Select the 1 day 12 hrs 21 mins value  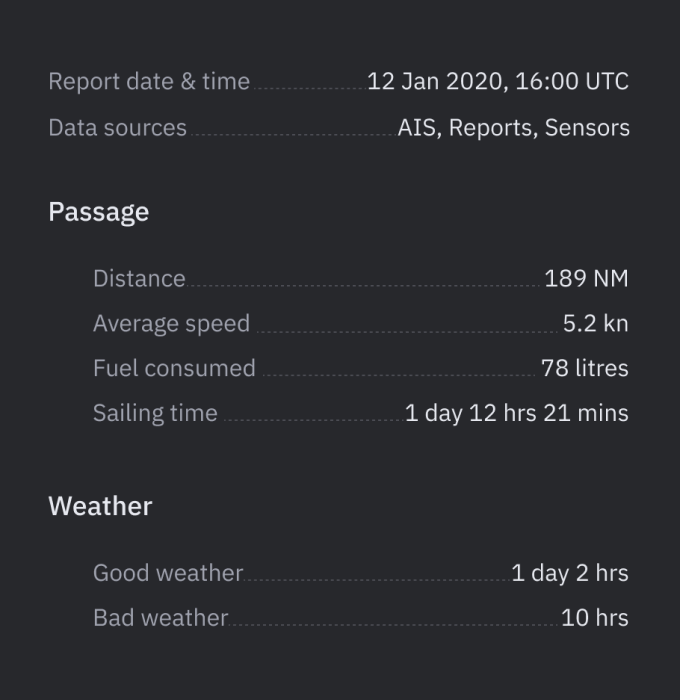coord(517,413)
